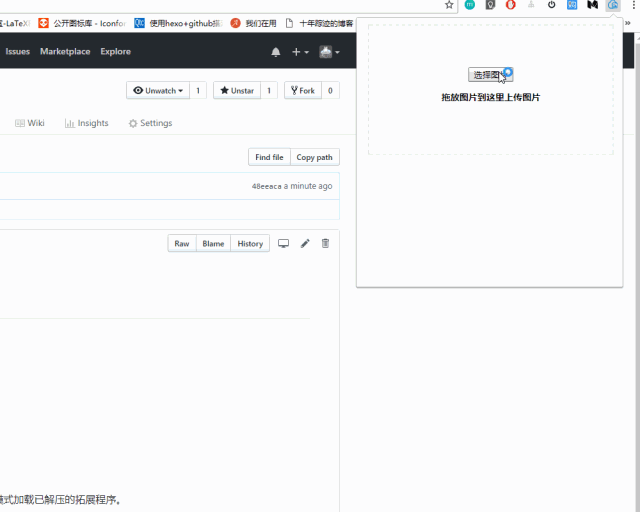Viewport: 640px width, 512px height.
Task: Show hidden bookmarks via the chevron
Action: pos(628,23)
